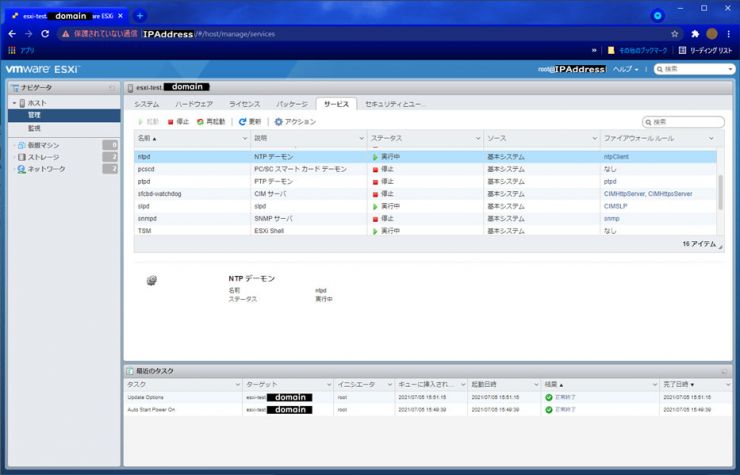Click the not-secure warning indicator

(100, 34)
